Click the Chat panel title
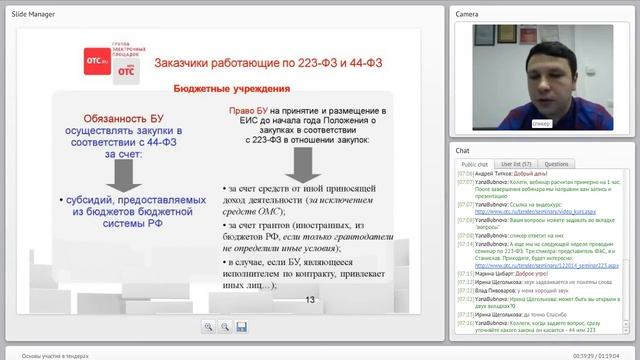The image size is (640, 360). 462,151
